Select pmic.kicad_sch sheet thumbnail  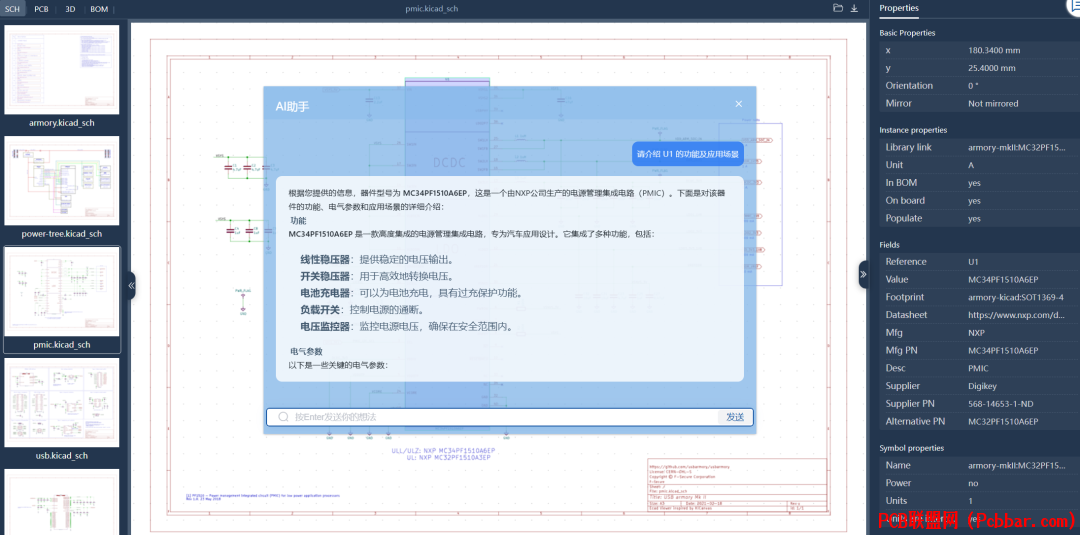click(62, 292)
